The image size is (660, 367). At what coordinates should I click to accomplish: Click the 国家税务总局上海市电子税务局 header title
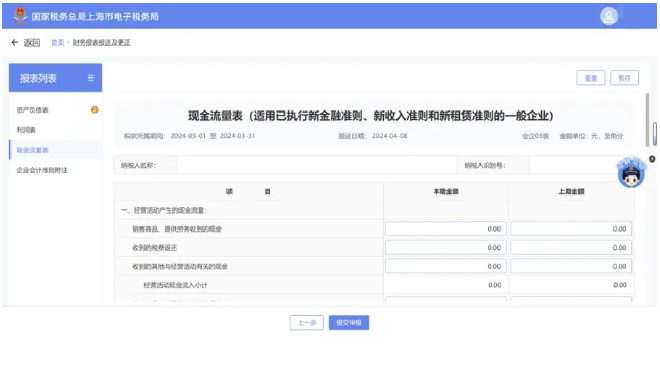[x=95, y=16]
